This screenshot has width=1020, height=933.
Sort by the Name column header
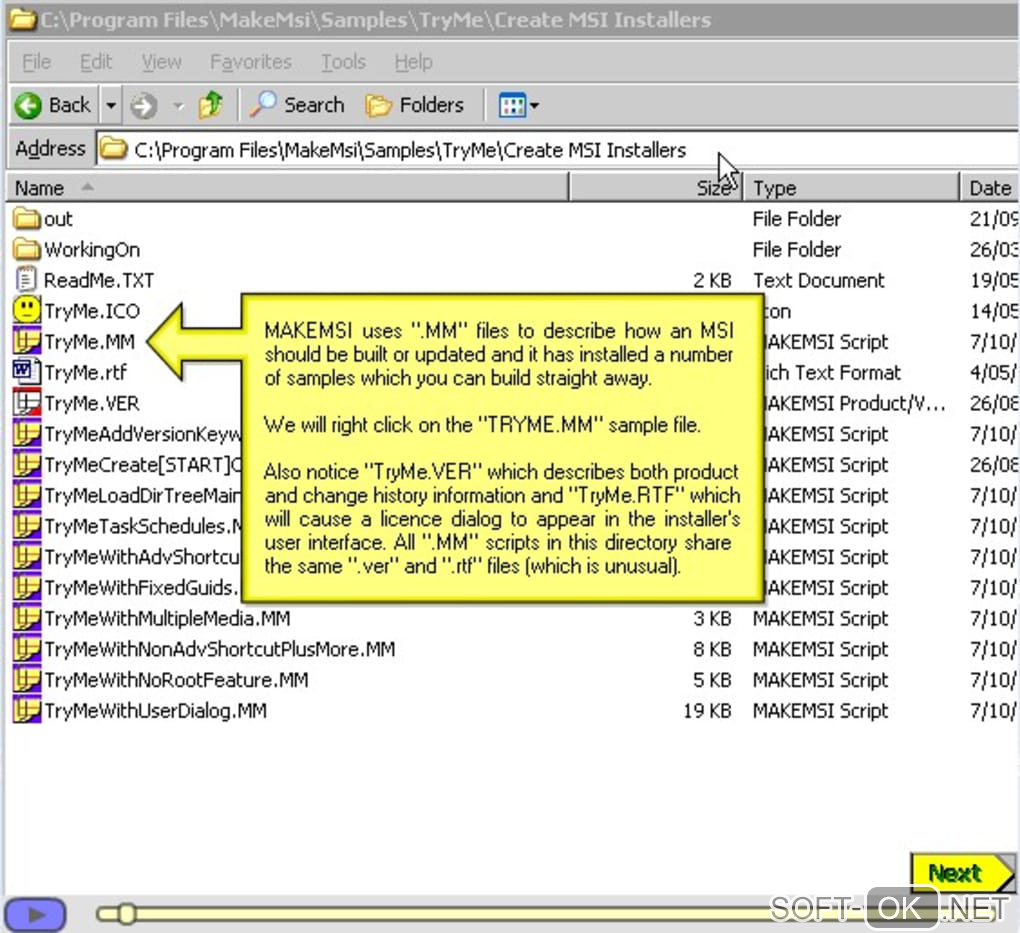288,188
